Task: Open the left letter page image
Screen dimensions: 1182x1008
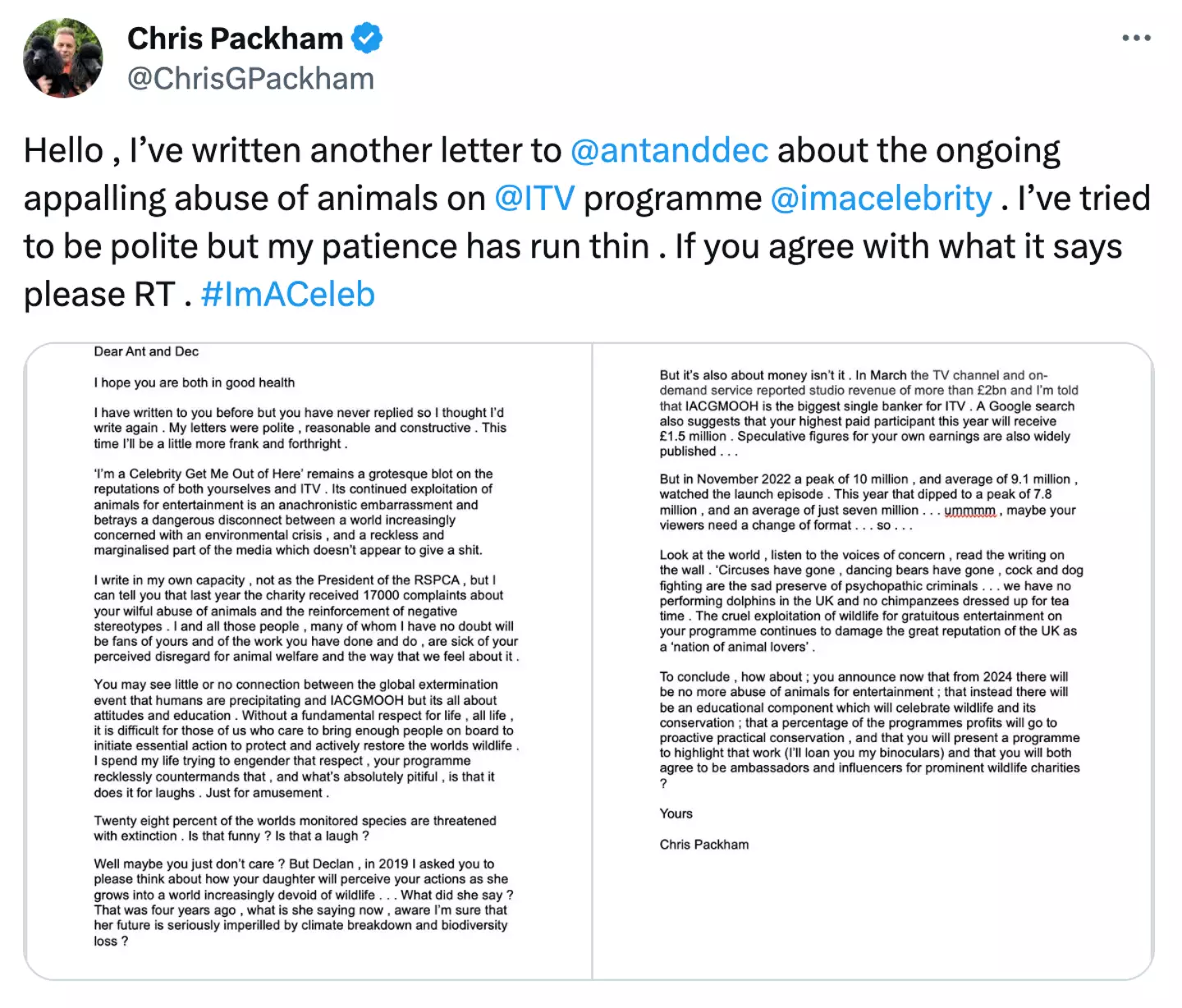Action: (x=308, y=661)
